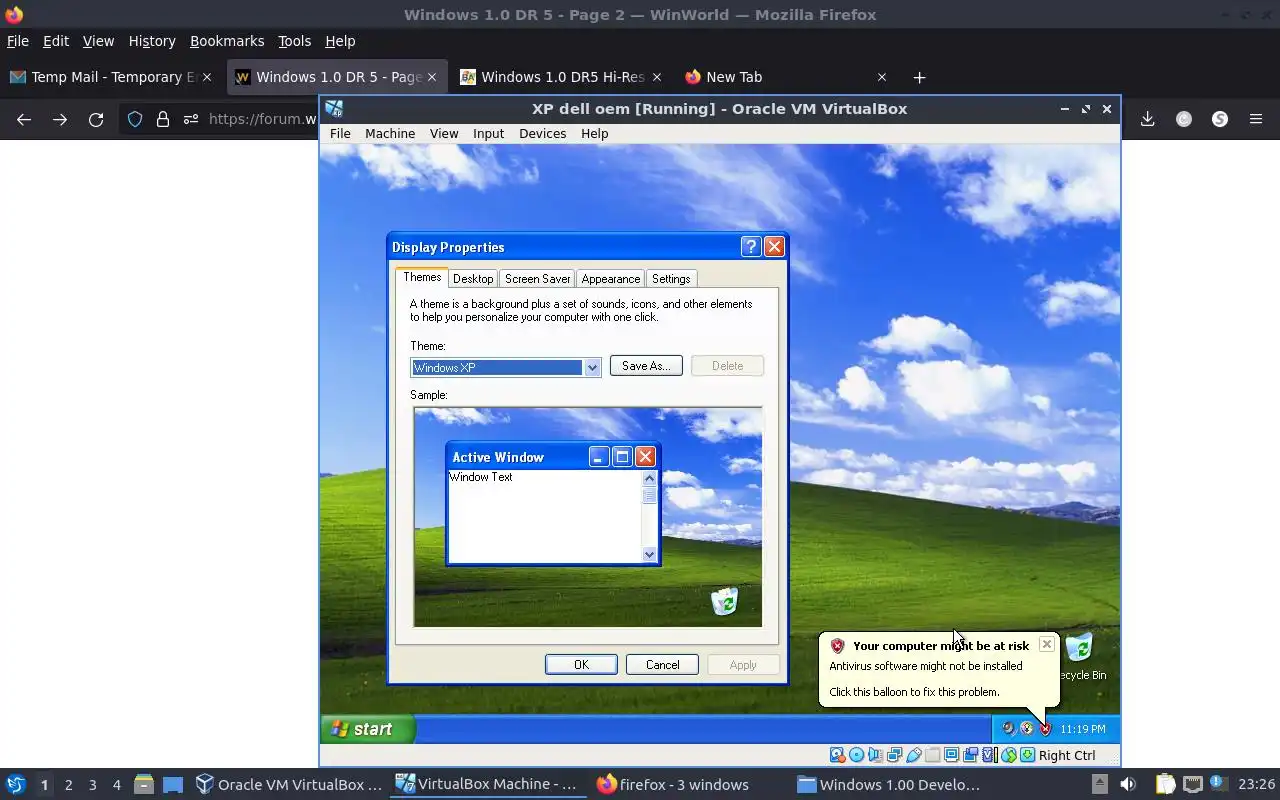This screenshot has width=1280, height=800.
Task: Click the VirtualBox audio status icon
Action: [x=875, y=755]
